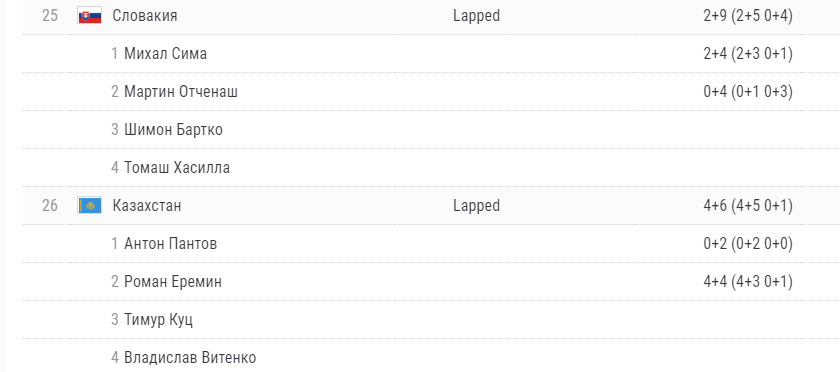The image size is (840, 372).
Task: Select athlete Роман Еремин
Action: point(173,281)
